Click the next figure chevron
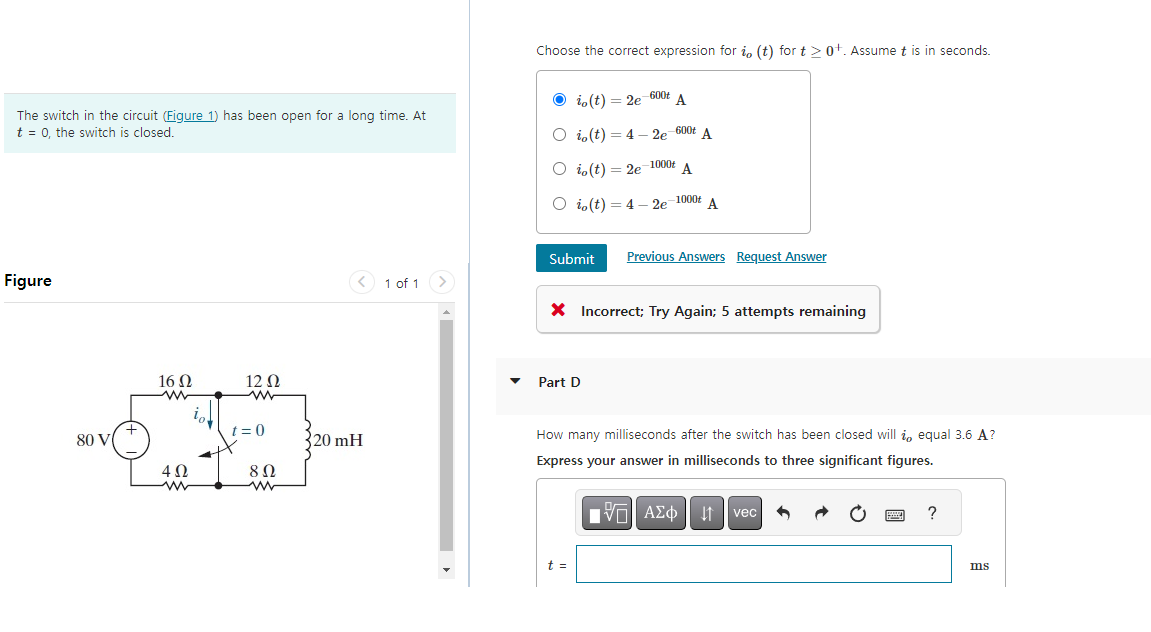The height and width of the screenshot is (632, 1151). pyautogui.click(x=442, y=282)
